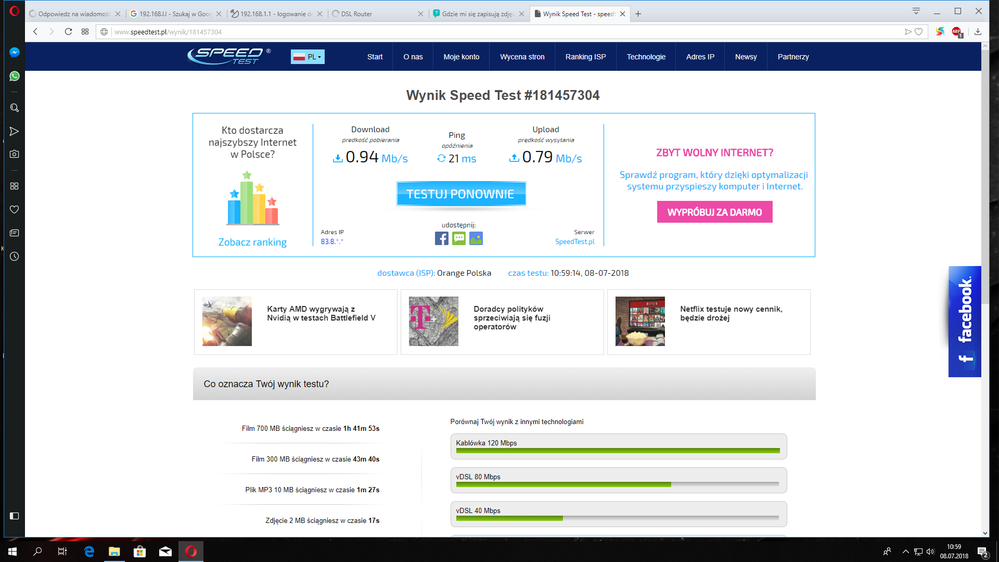Click the Snapshot camera icon in the sidebar

point(14,154)
